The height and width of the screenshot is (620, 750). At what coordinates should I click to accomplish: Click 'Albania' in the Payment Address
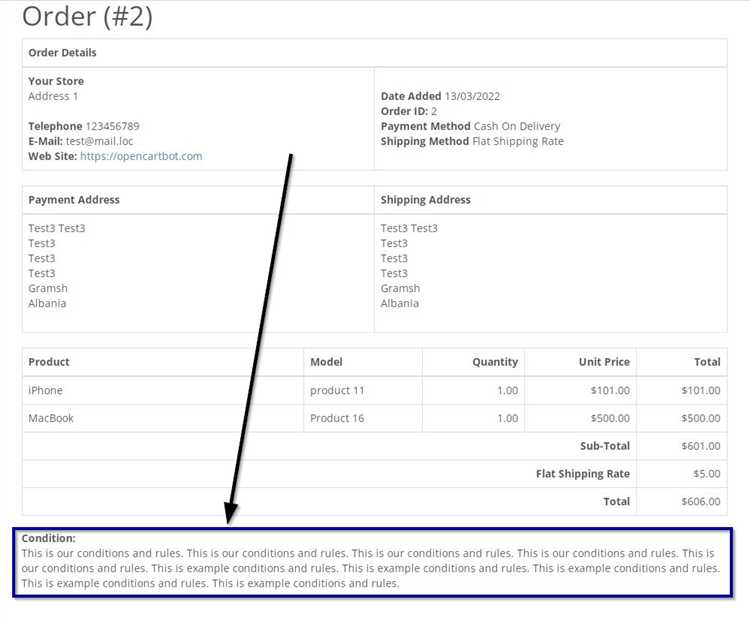[x=47, y=303]
